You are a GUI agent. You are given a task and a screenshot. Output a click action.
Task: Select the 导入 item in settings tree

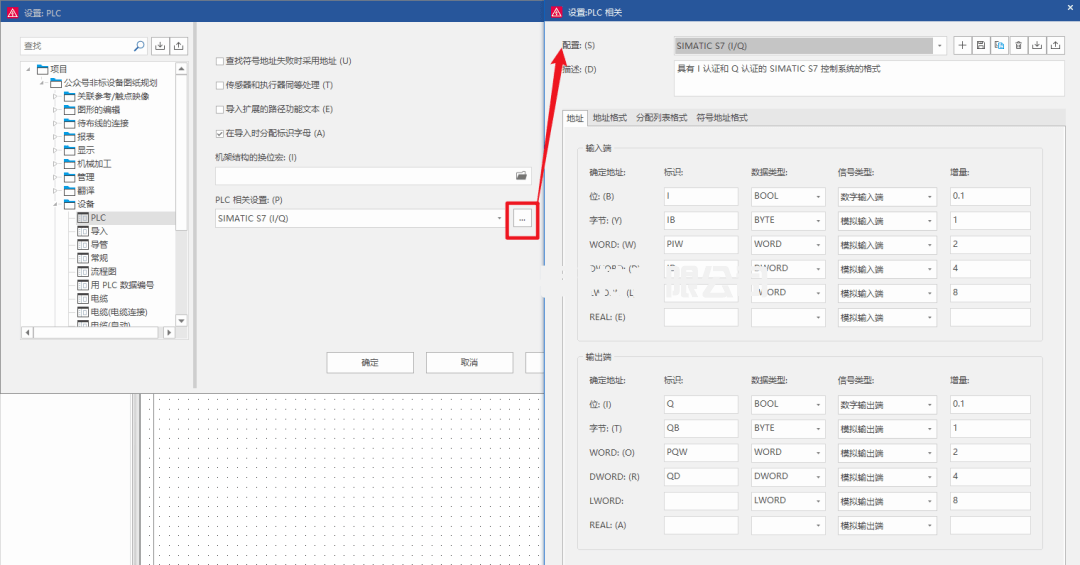coord(99,231)
